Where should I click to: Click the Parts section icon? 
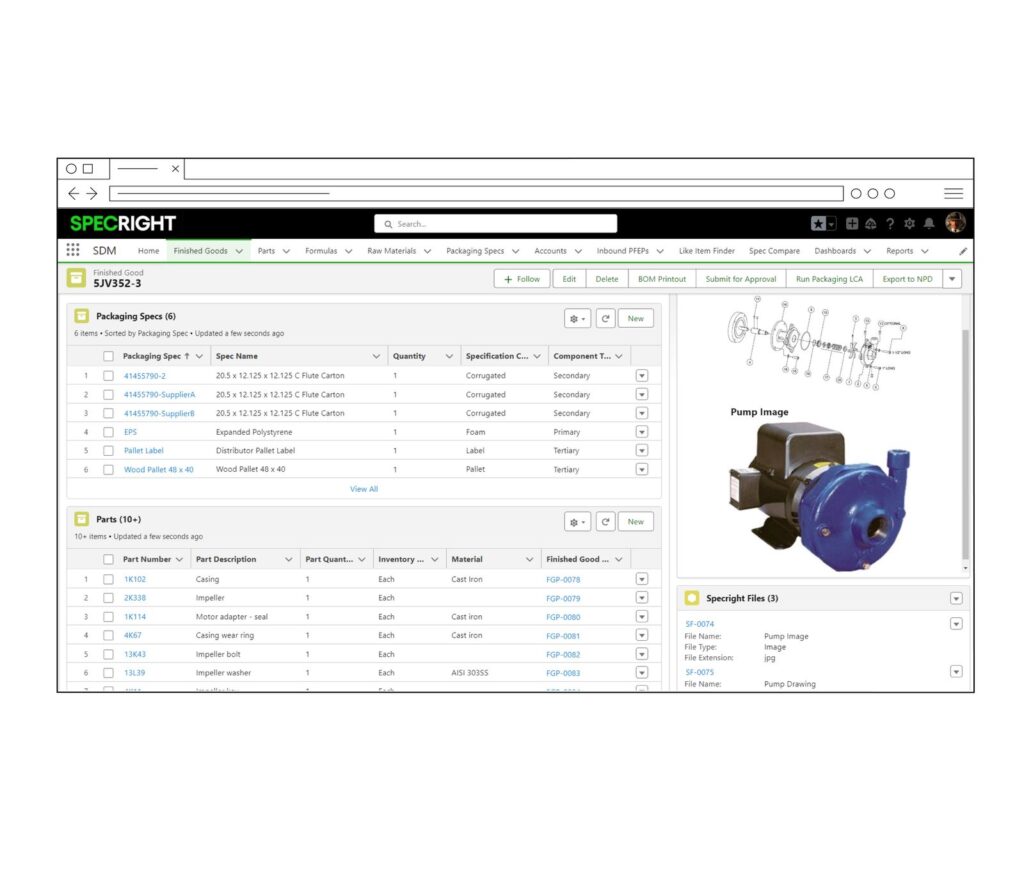pos(82,519)
